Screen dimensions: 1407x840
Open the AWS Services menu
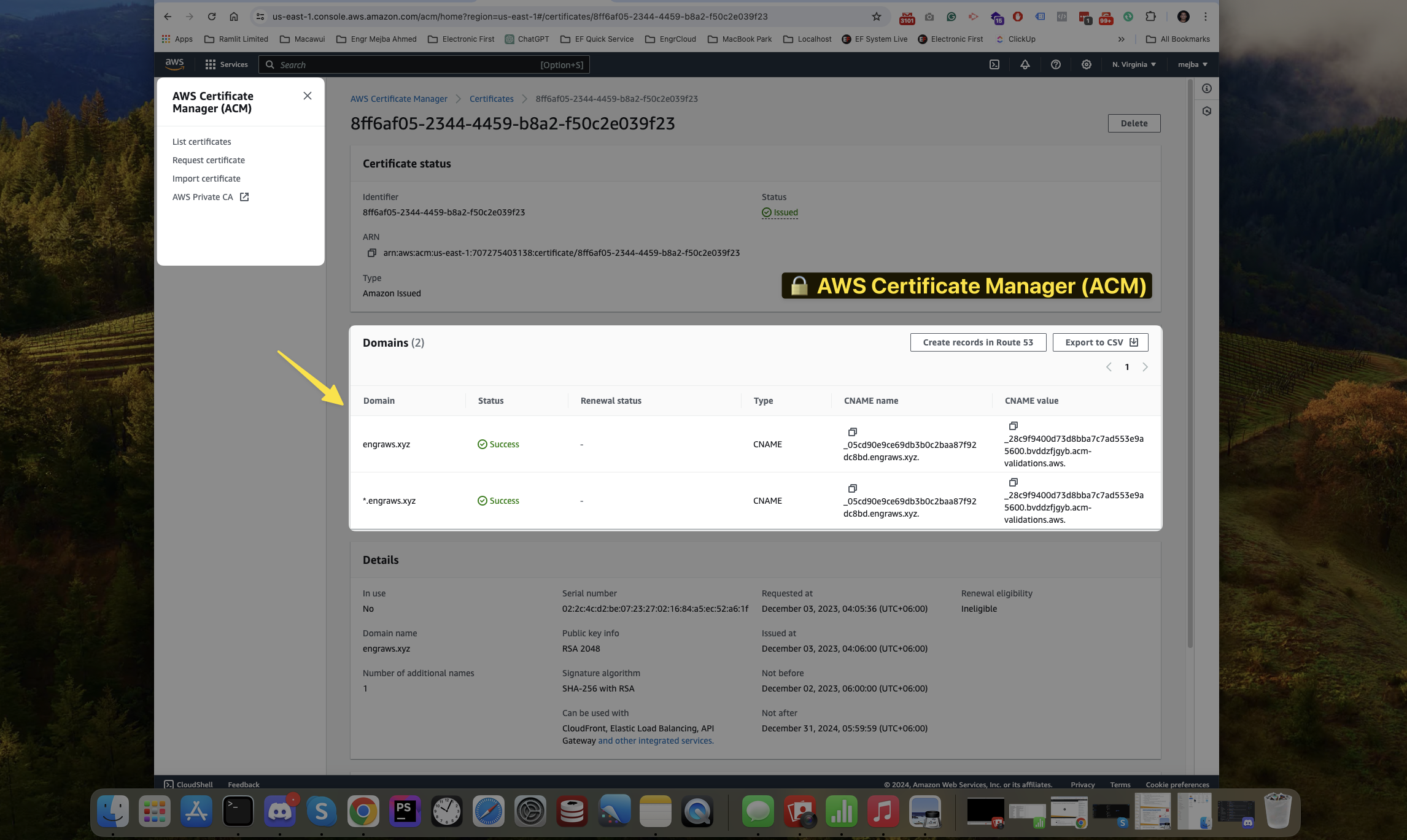pos(226,64)
